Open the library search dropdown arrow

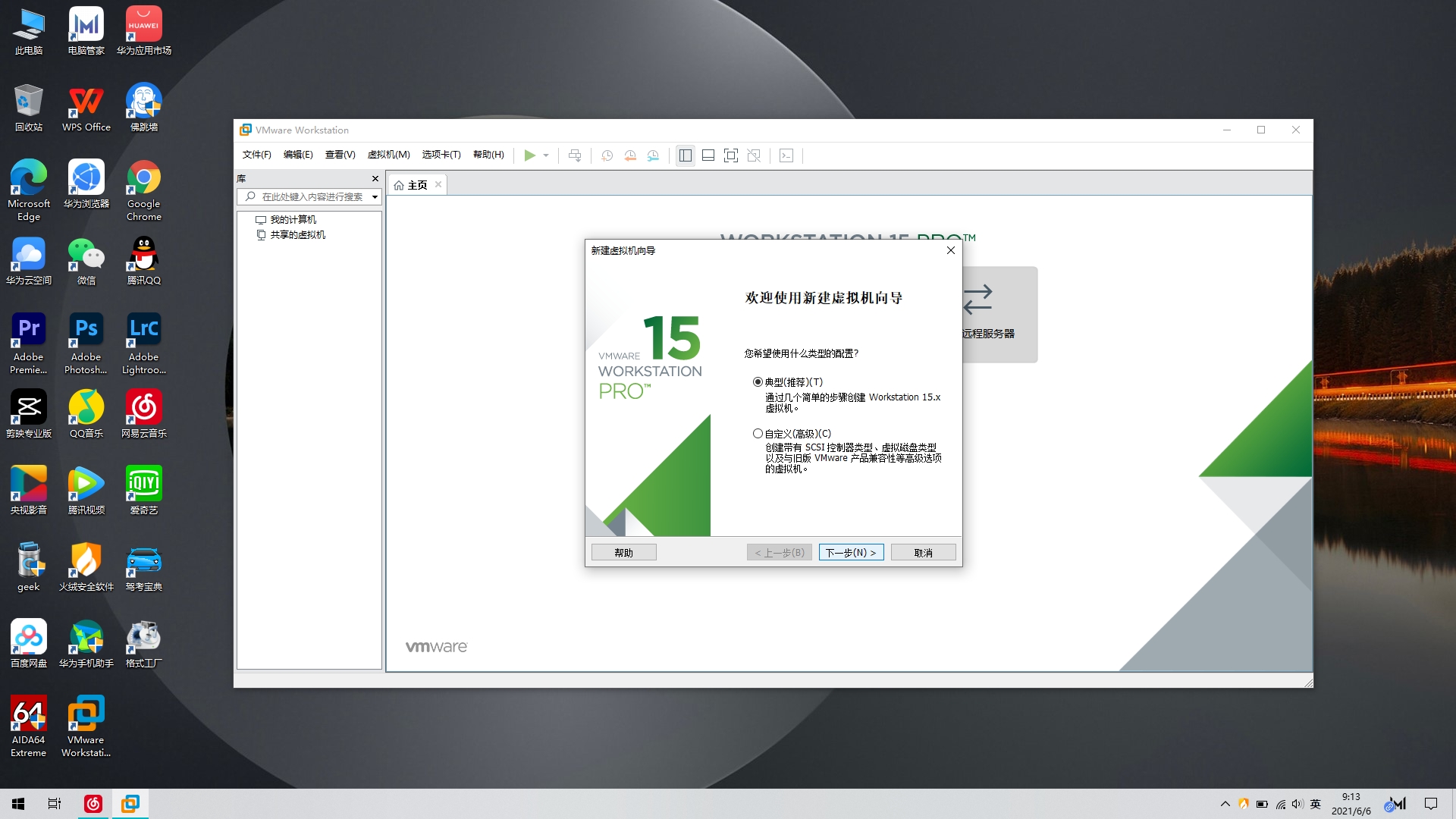375,197
